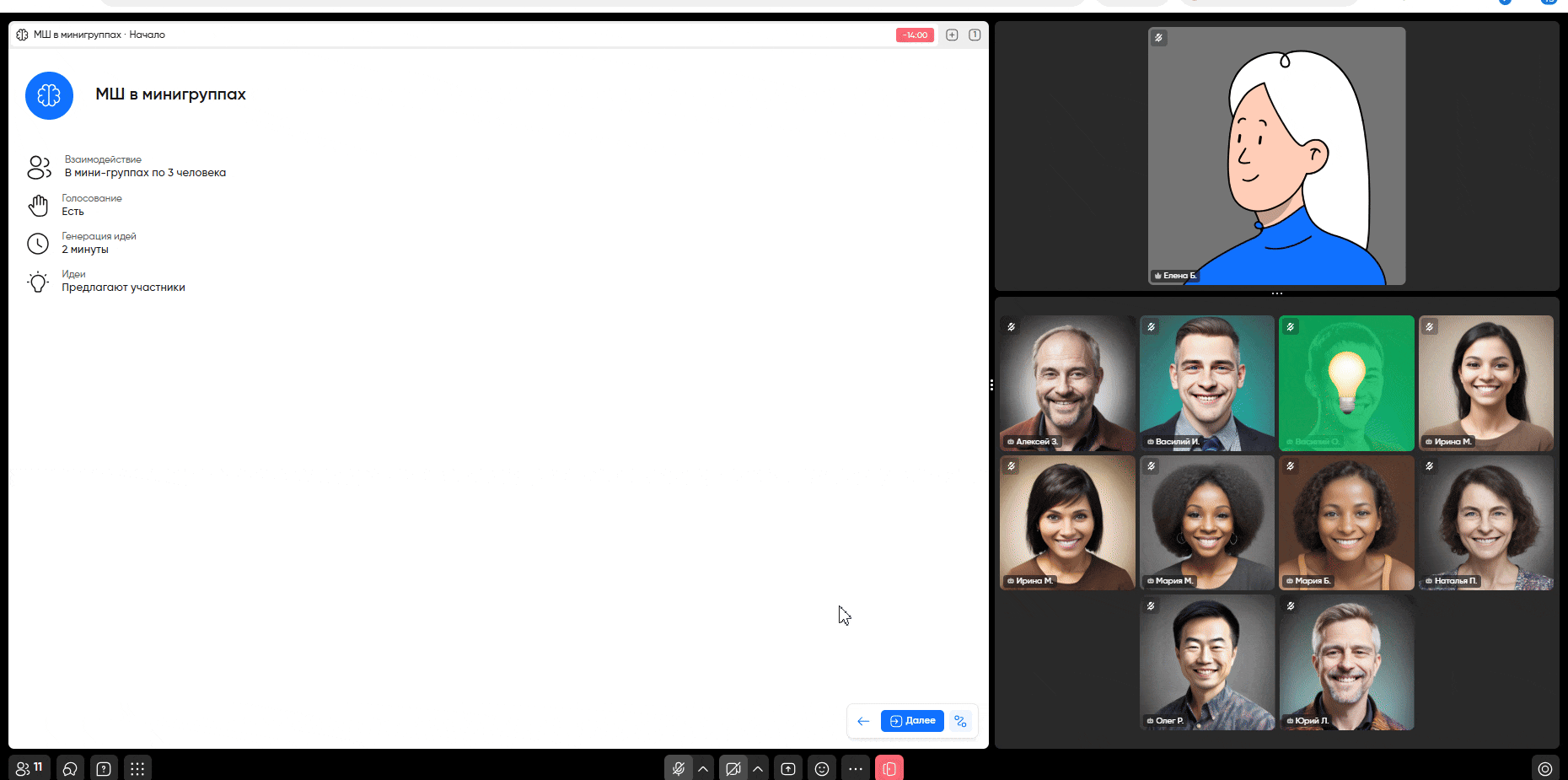Click the share screen icon
The image size is (1568, 780).
[x=788, y=768]
